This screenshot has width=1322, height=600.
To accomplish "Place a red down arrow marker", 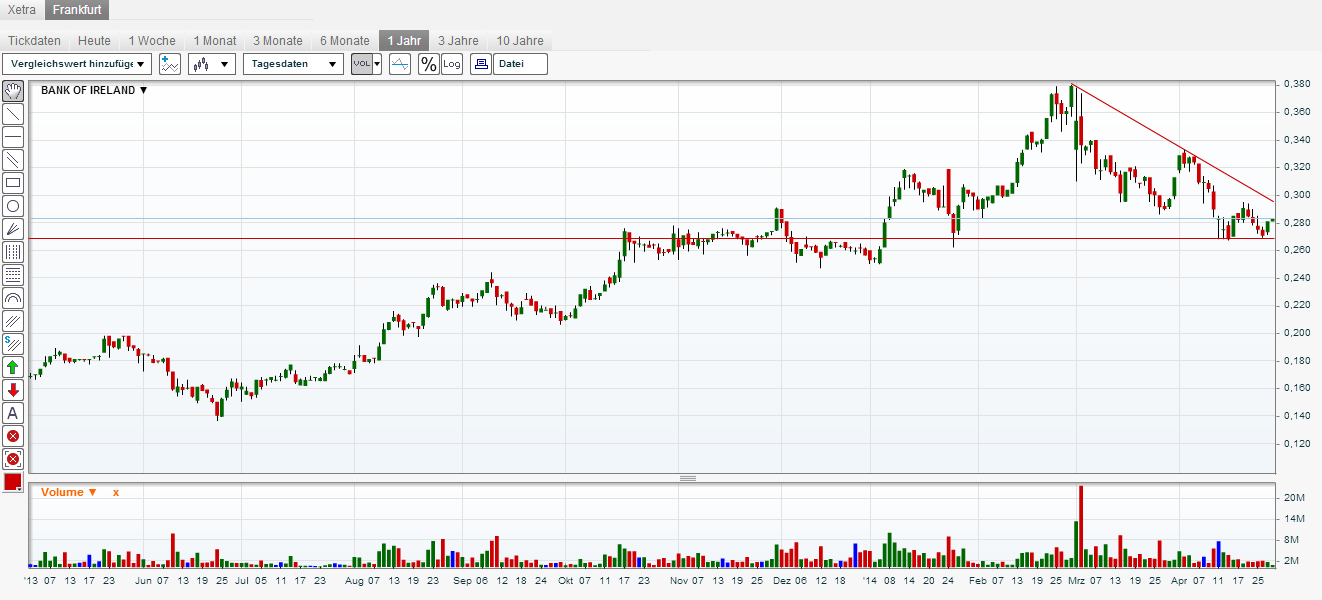I will click(13, 390).
